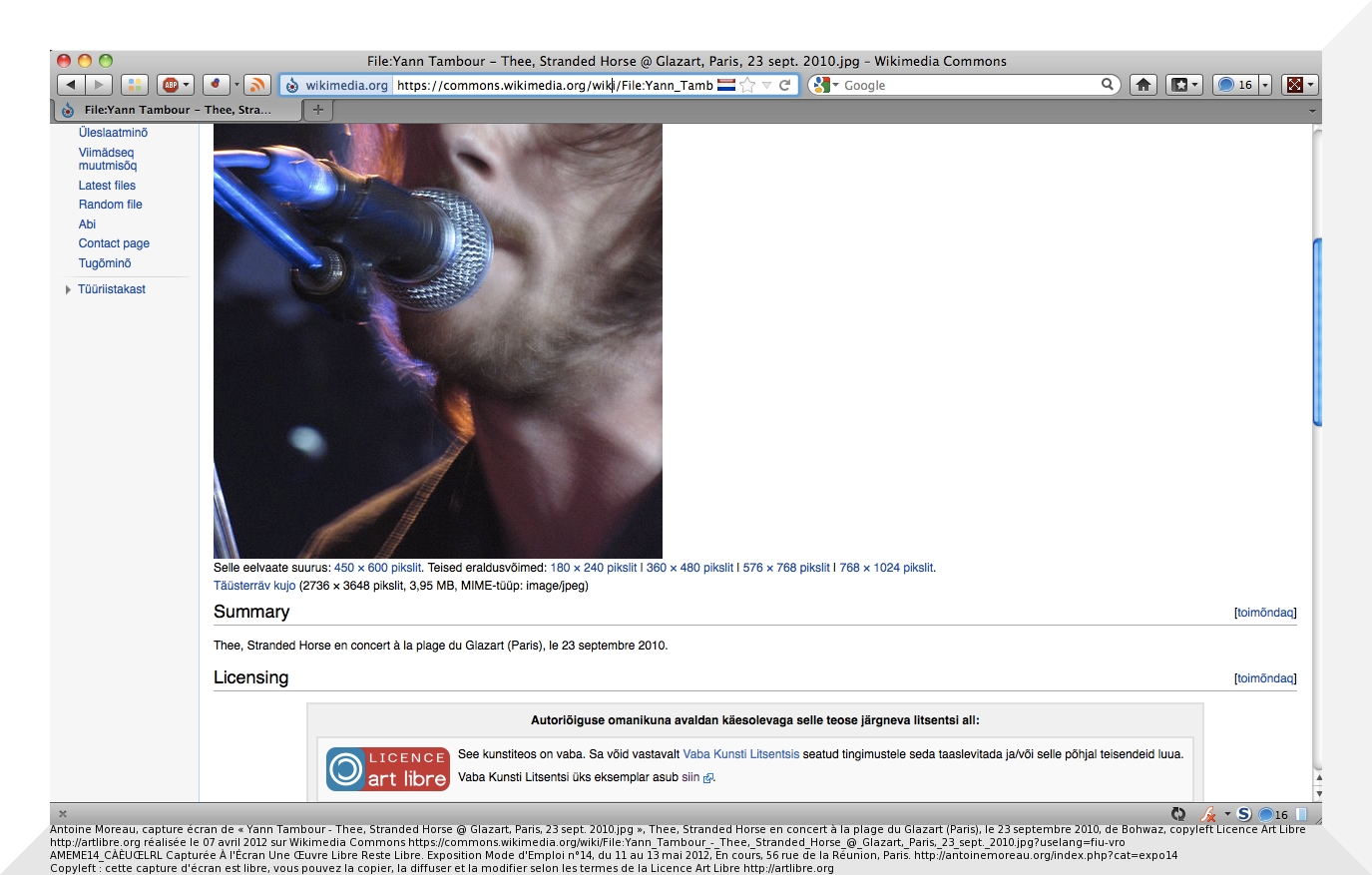Open the bookmarks star menu button
This screenshot has height=875, width=1372.
pyautogui.click(x=1183, y=85)
